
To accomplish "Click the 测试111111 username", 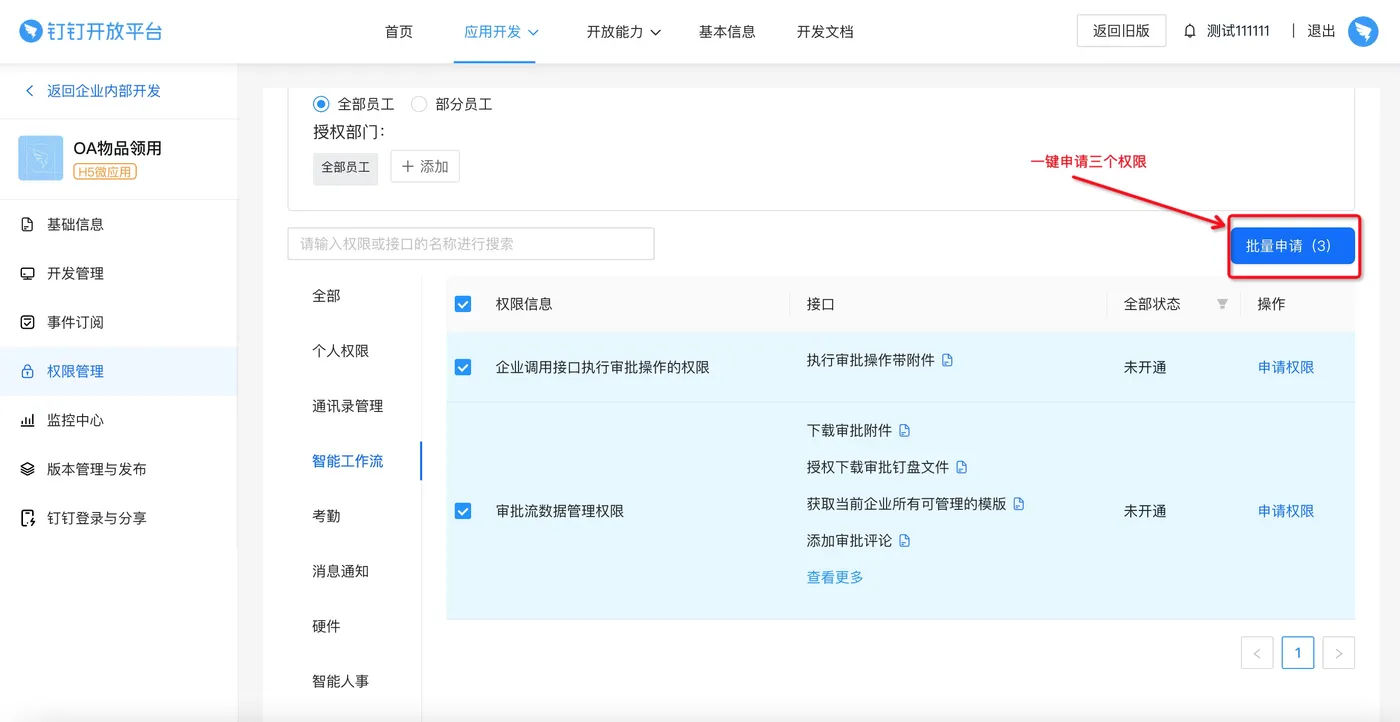I will (x=1238, y=31).
